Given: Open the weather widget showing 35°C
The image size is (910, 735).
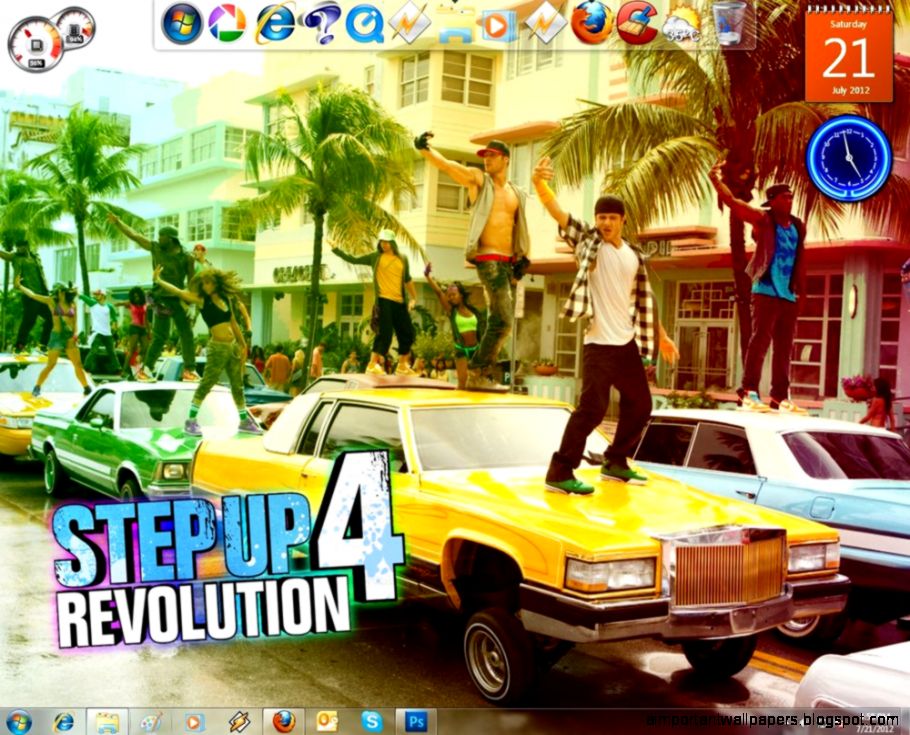Looking at the screenshot, I should [x=681, y=28].
